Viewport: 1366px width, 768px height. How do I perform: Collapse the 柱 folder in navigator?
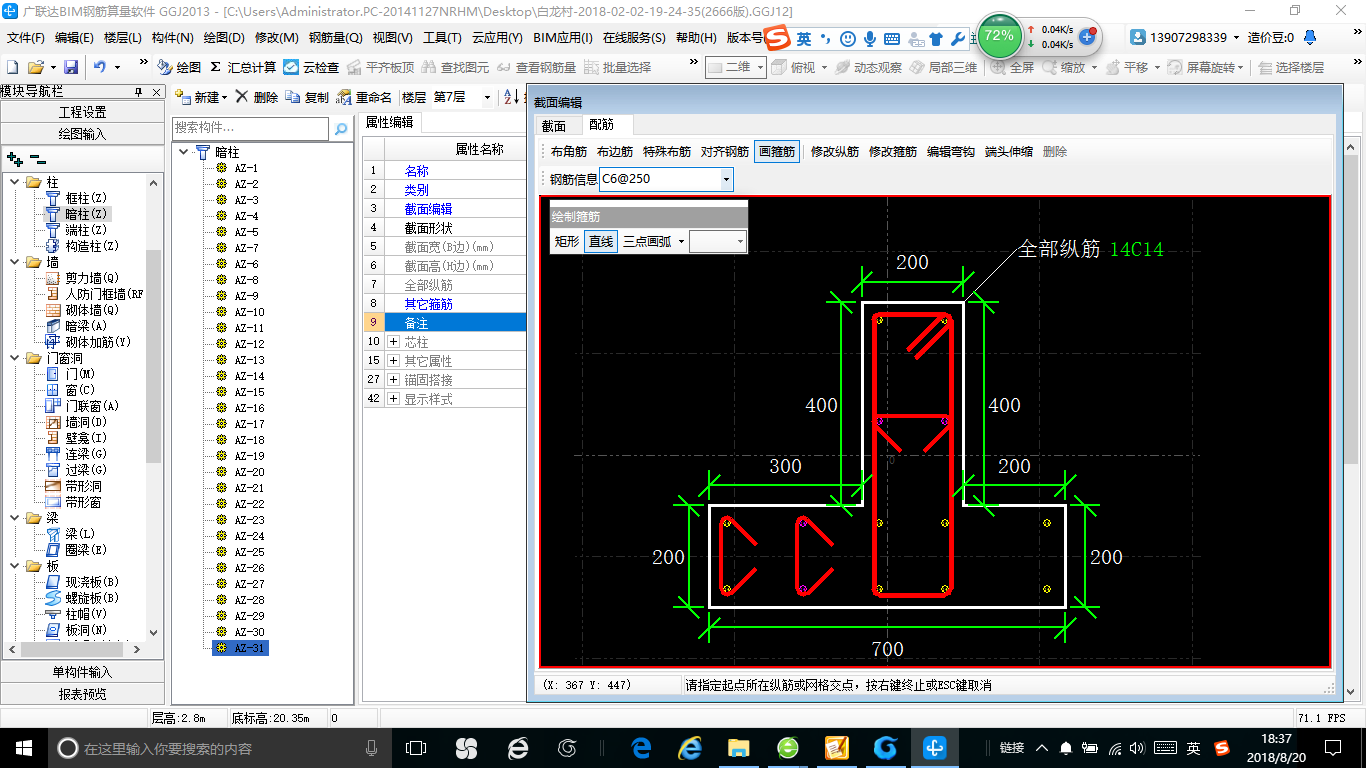click(14, 182)
